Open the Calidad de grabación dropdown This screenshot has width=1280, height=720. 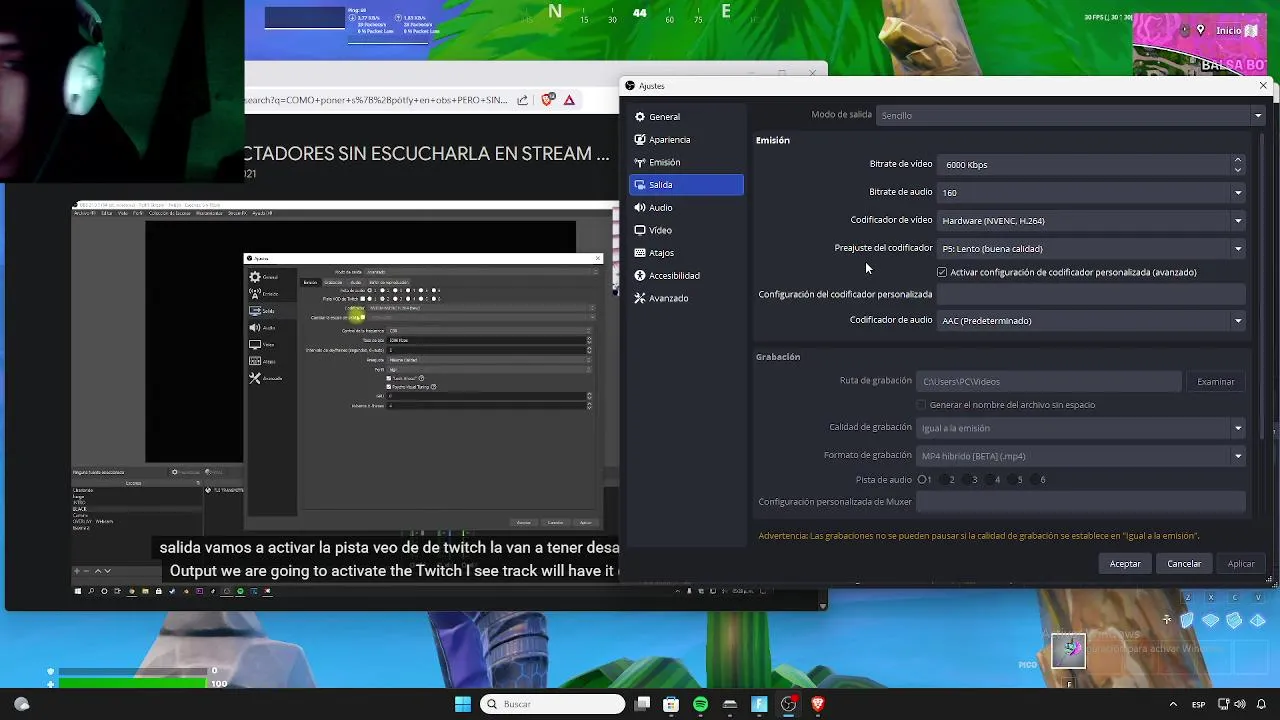point(1081,428)
